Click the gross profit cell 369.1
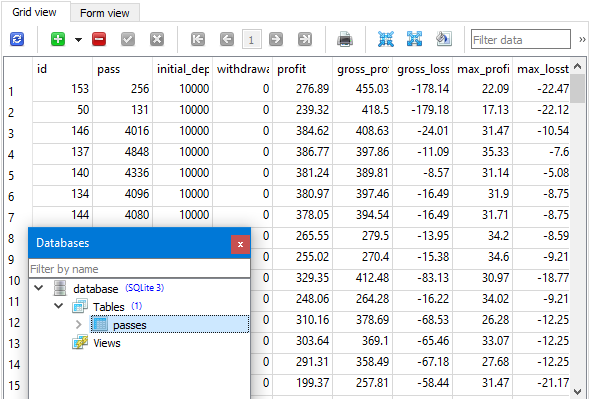The image size is (589, 399). pos(363,341)
